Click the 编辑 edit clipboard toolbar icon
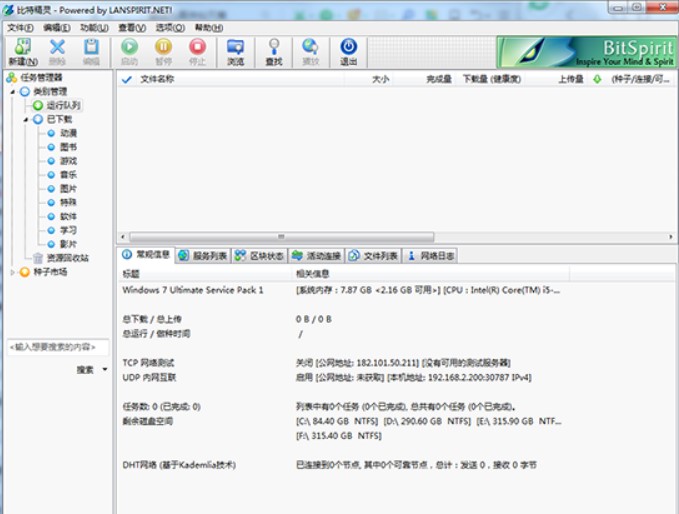The image size is (679, 514). (x=91, y=52)
